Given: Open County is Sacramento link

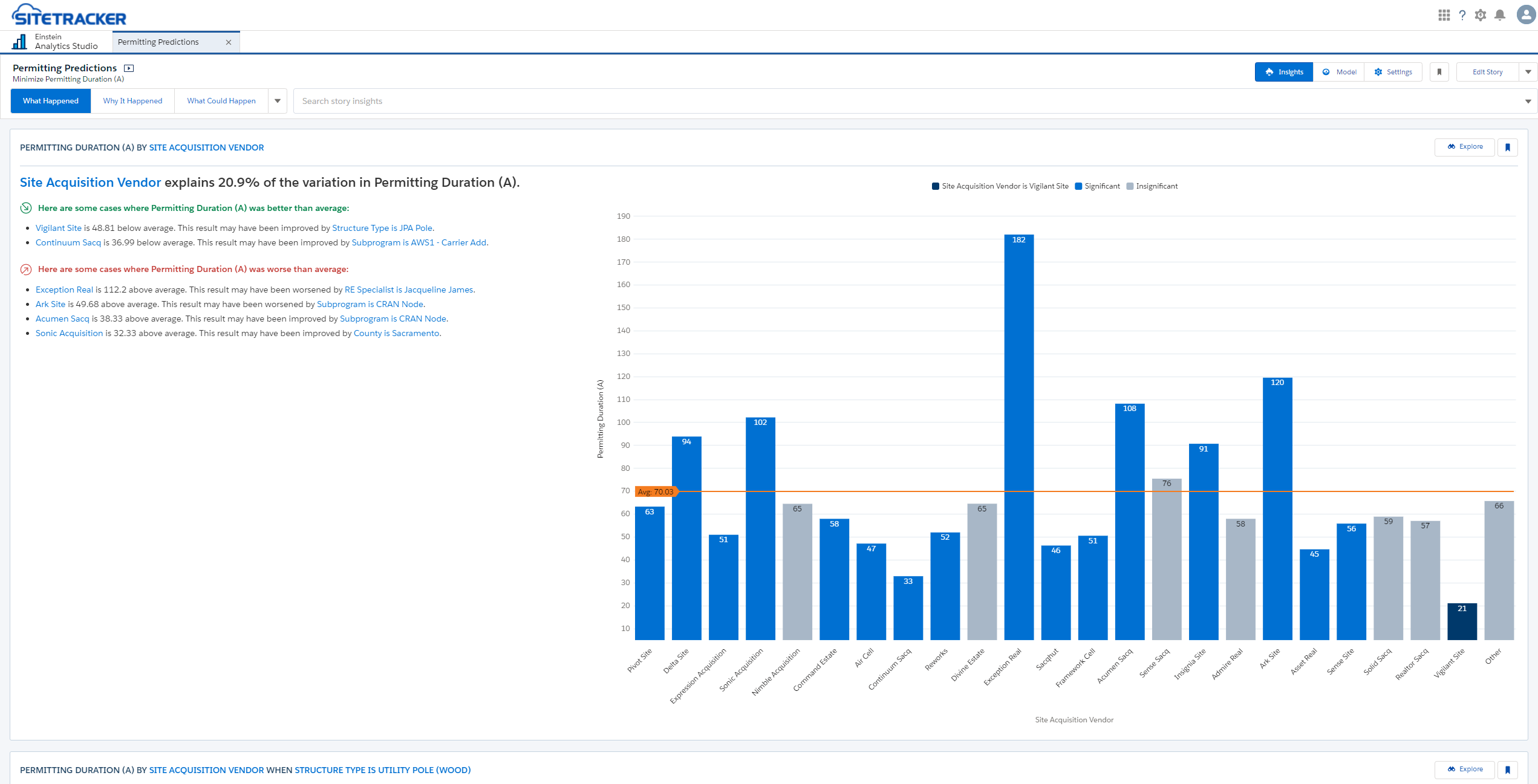Looking at the screenshot, I should (x=397, y=333).
